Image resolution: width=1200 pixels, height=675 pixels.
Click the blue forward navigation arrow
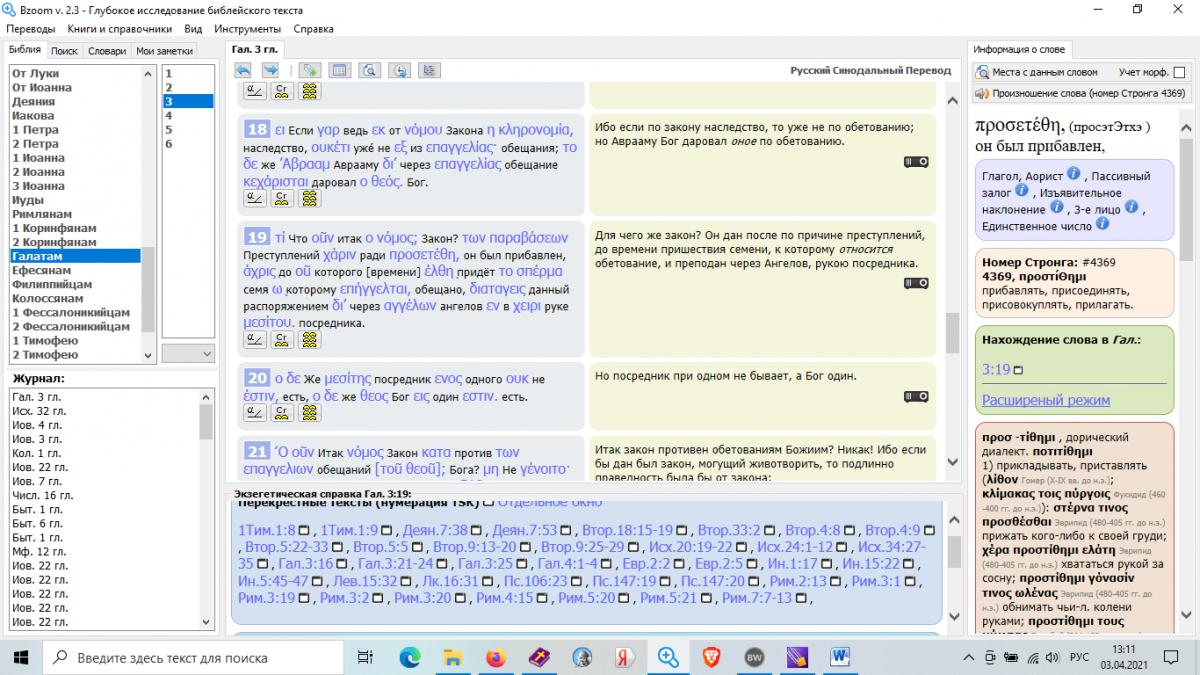point(270,70)
